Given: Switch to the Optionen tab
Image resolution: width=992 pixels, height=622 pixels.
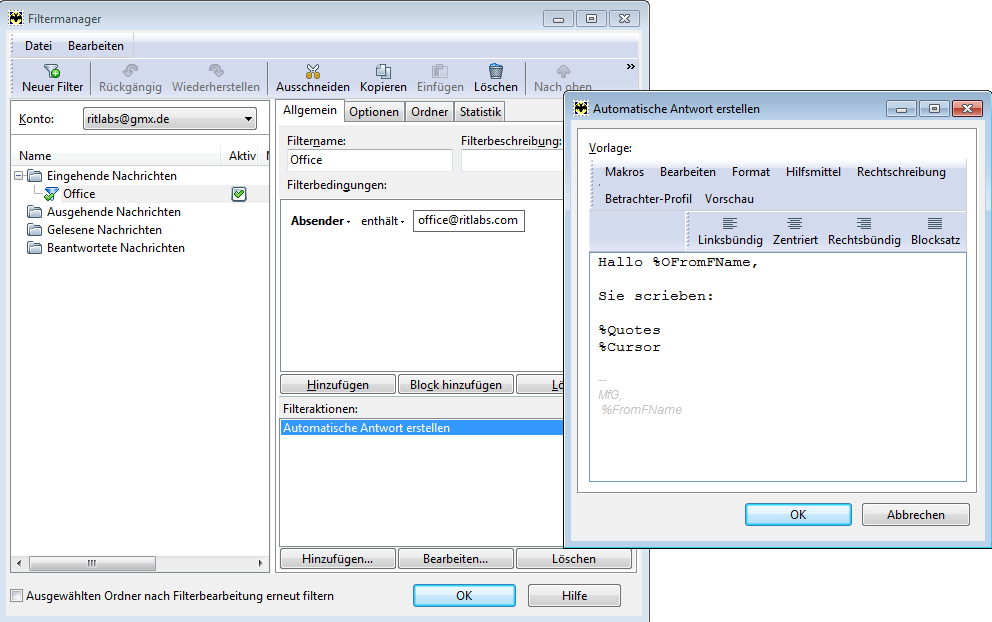Looking at the screenshot, I should coord(374,112).
